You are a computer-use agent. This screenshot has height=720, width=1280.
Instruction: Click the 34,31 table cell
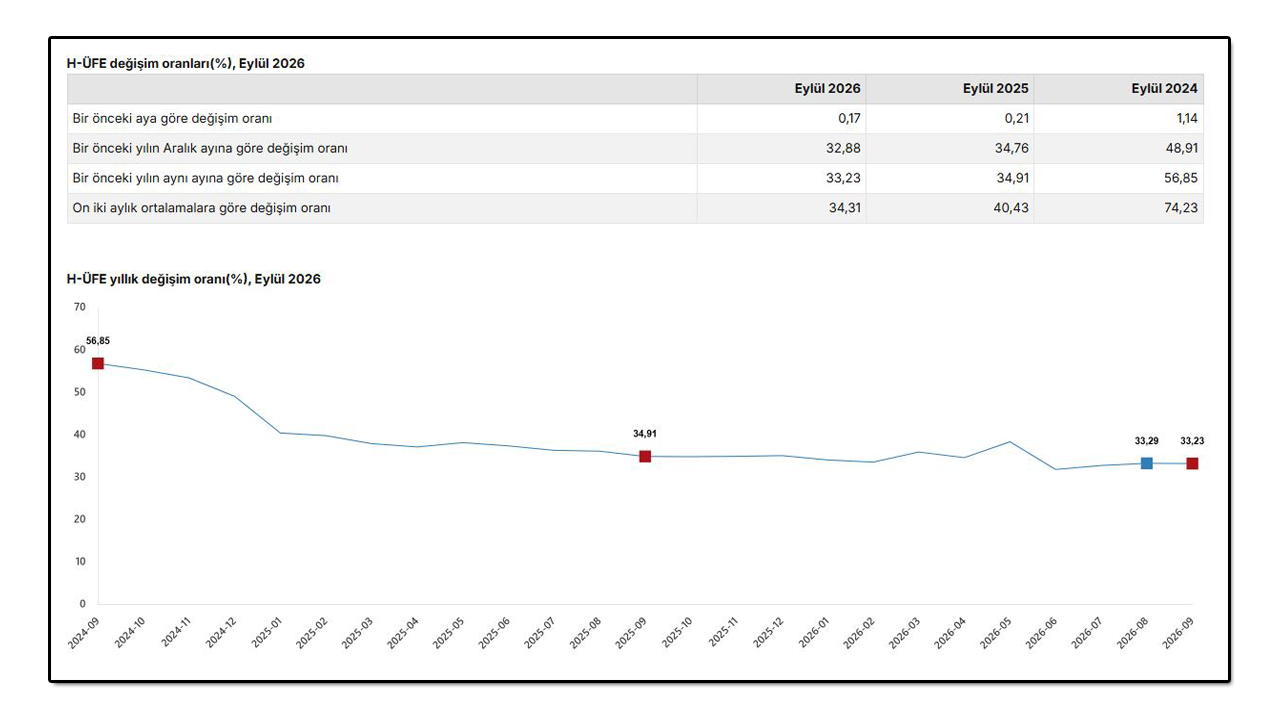(x=782, y=208)
